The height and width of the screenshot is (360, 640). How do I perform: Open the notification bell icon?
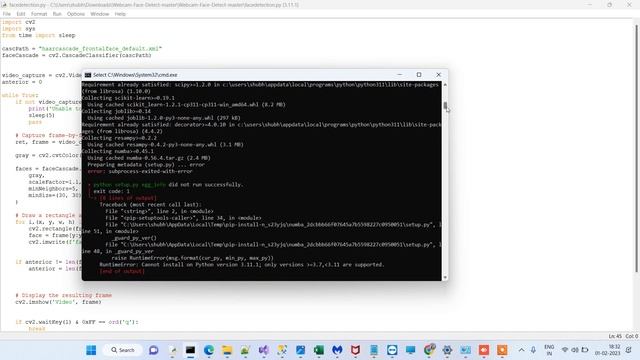point(629,350)
